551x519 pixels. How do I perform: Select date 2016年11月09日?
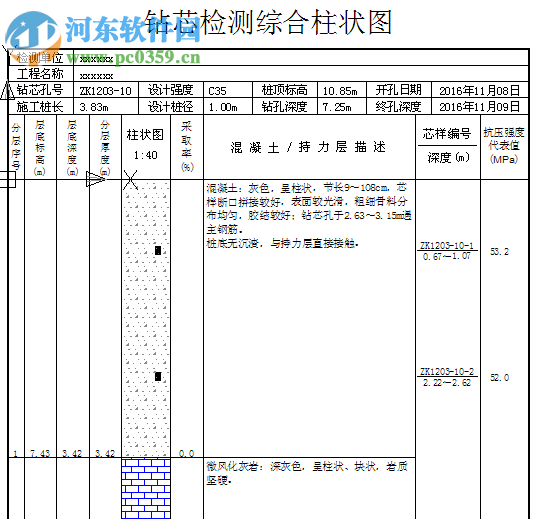(480, 107)
